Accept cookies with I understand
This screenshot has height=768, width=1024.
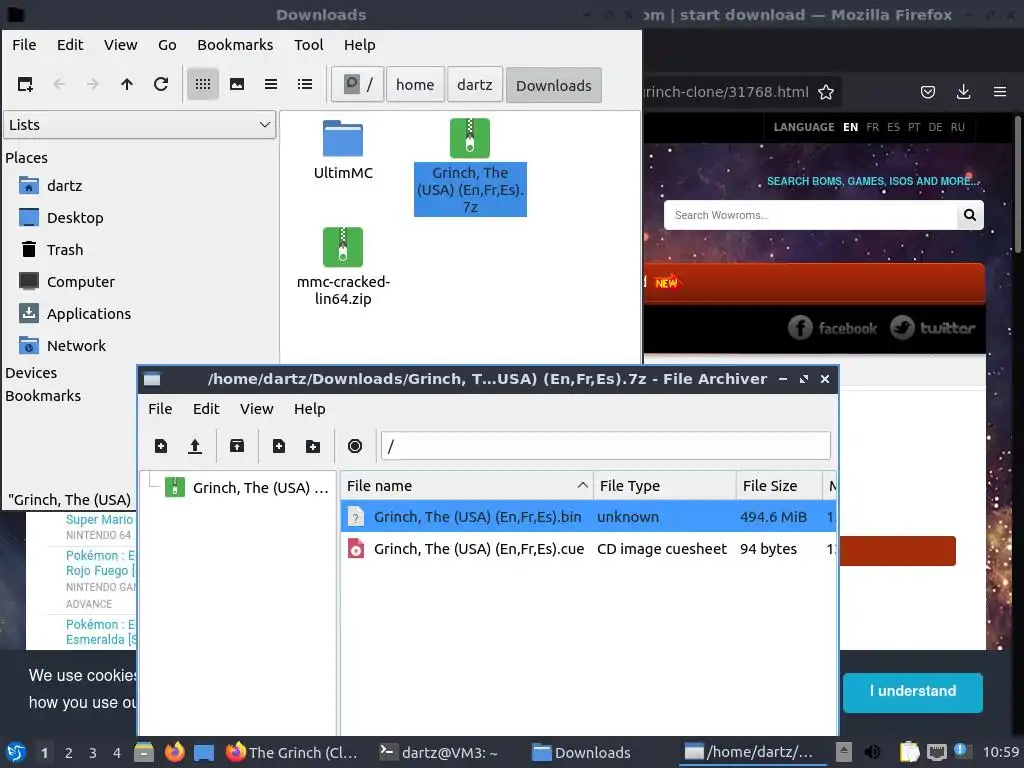click(912, 692)
